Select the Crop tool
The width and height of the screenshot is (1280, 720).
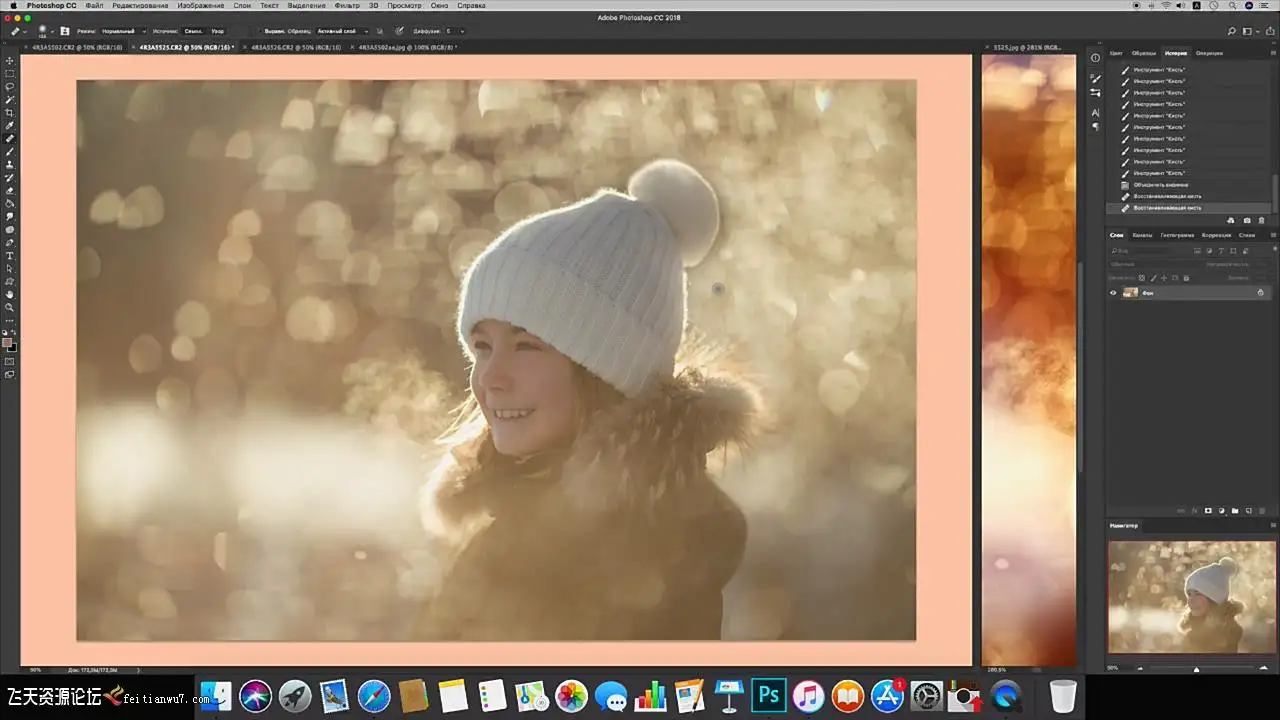10,113
